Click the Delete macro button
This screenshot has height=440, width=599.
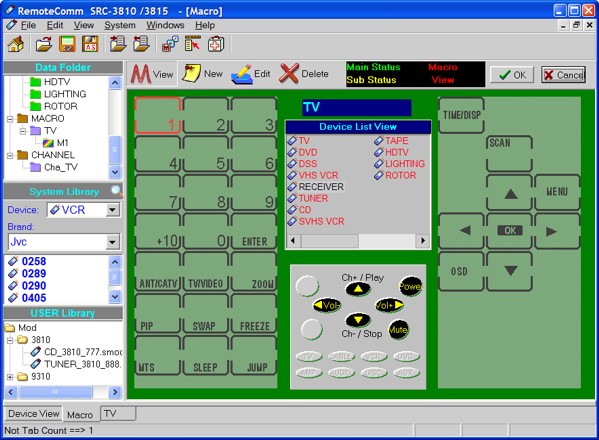(x=304, y=73)
